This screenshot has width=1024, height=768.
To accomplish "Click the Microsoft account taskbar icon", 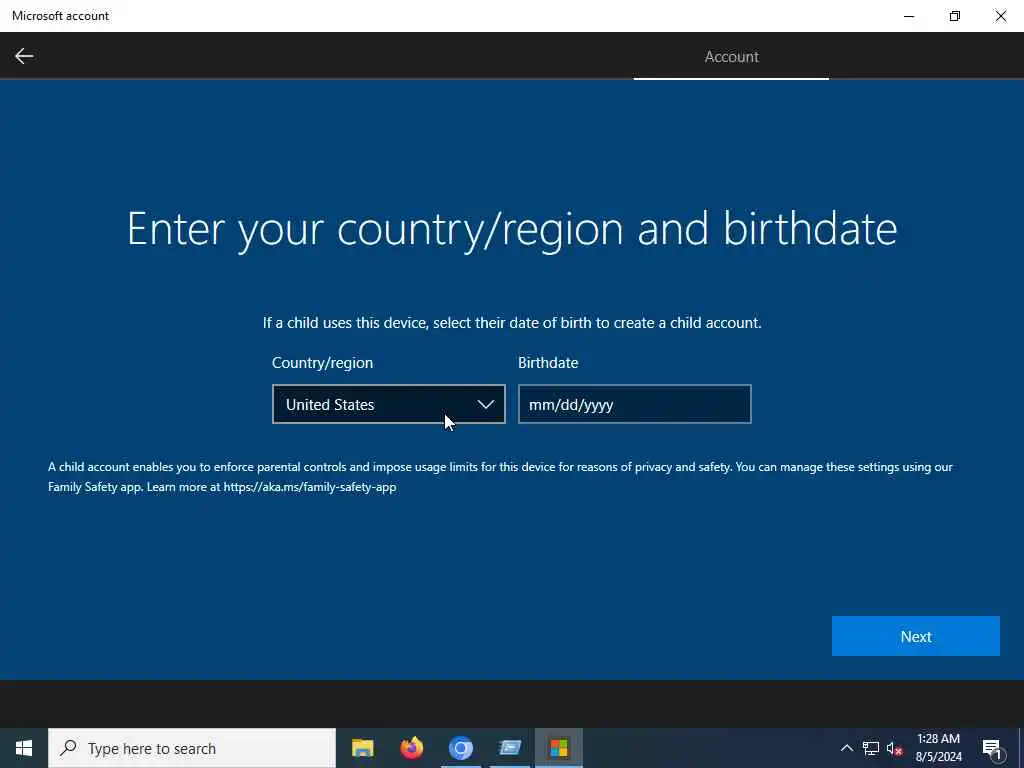I will pos(558,748).
